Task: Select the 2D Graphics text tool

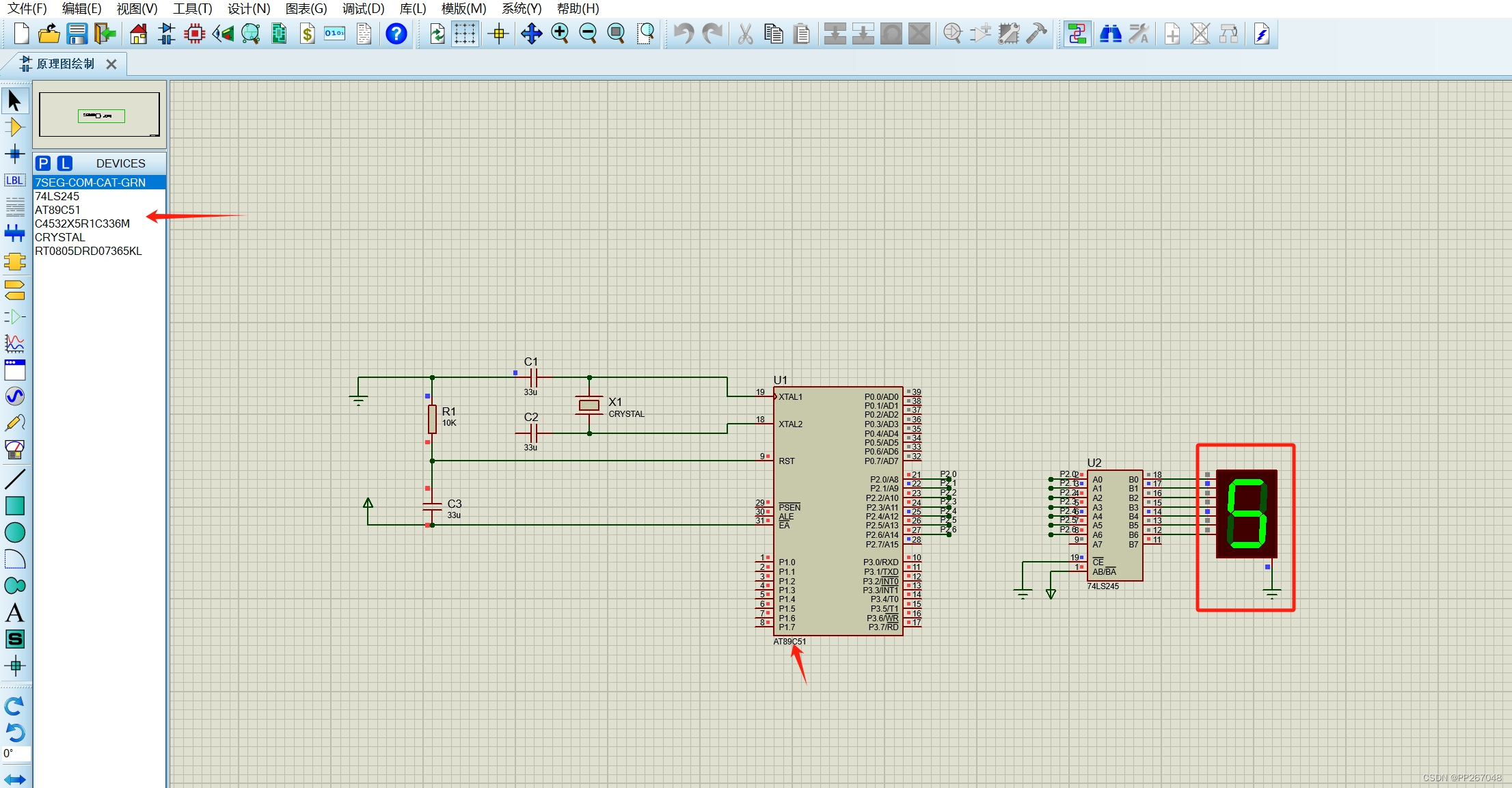Action: pyautogui.click(x=14, y=612)
